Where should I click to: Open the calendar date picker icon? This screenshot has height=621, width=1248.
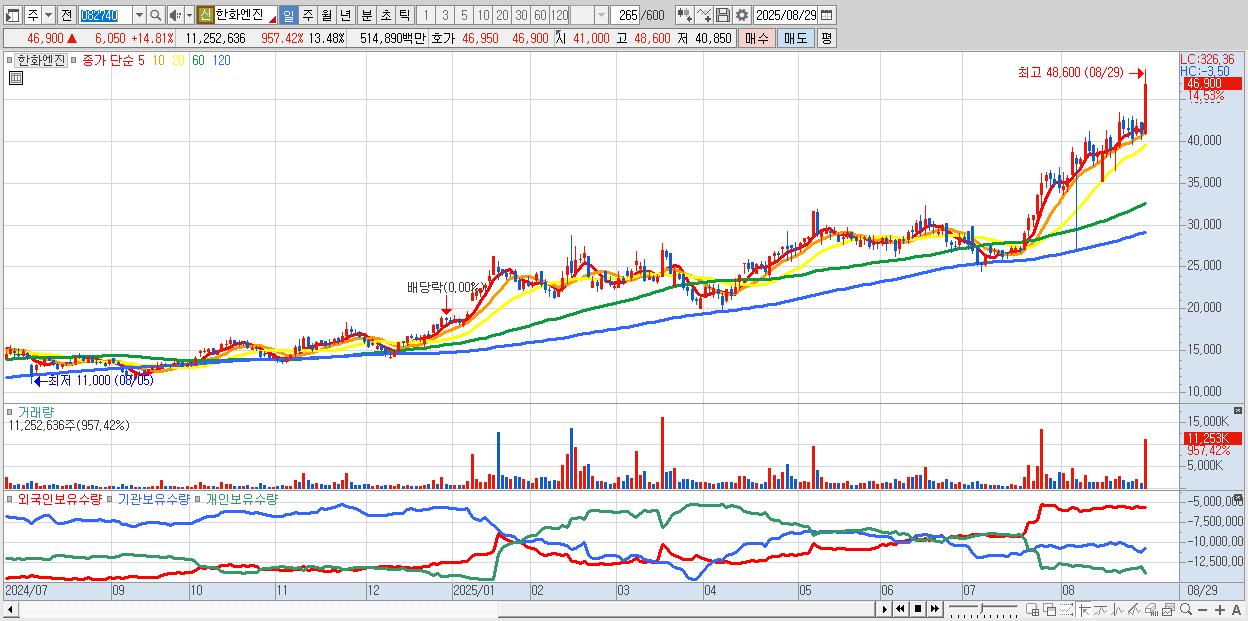click(x=826, y=15)
